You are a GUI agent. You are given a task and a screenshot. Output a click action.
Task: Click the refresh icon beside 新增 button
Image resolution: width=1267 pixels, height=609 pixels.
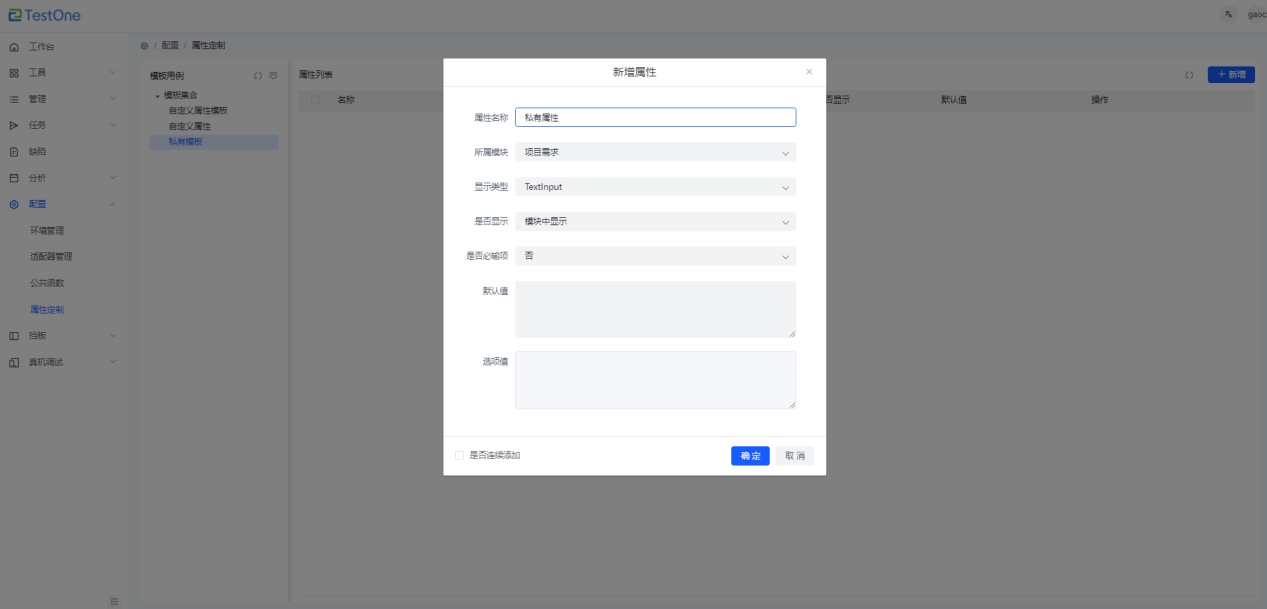(1189, 75)
